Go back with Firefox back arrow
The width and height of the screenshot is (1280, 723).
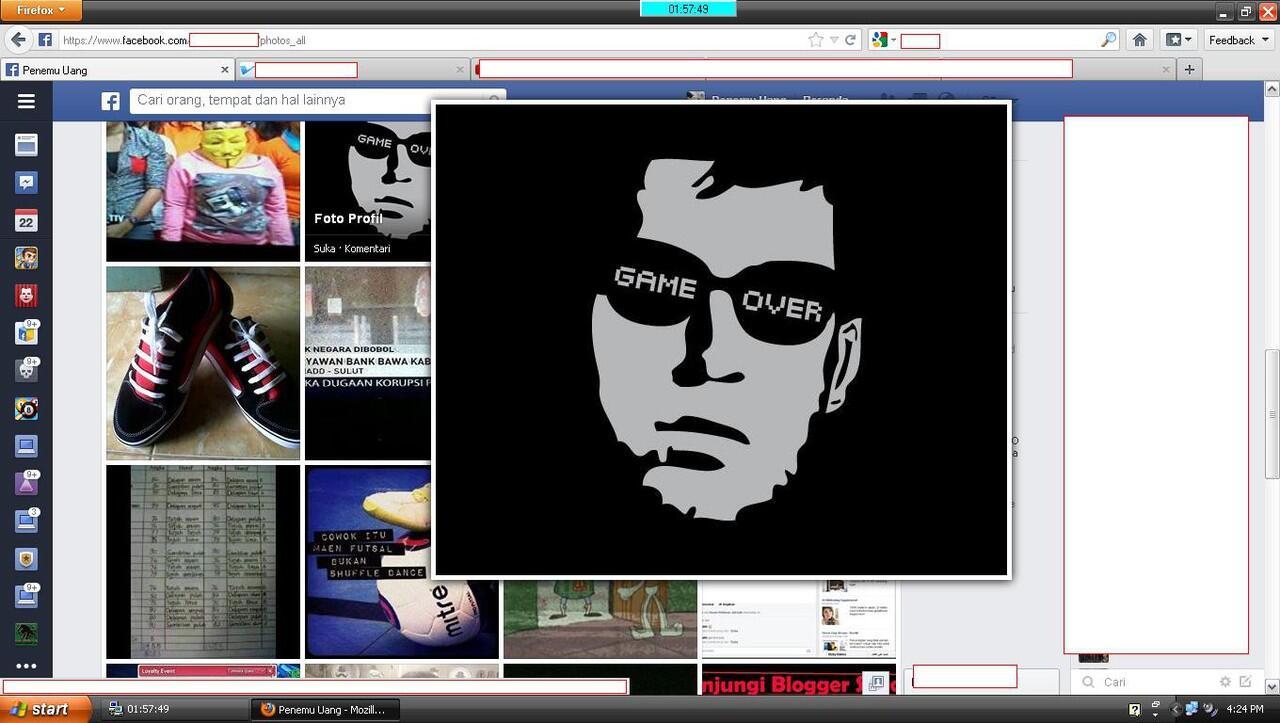[x=17, y=39]
